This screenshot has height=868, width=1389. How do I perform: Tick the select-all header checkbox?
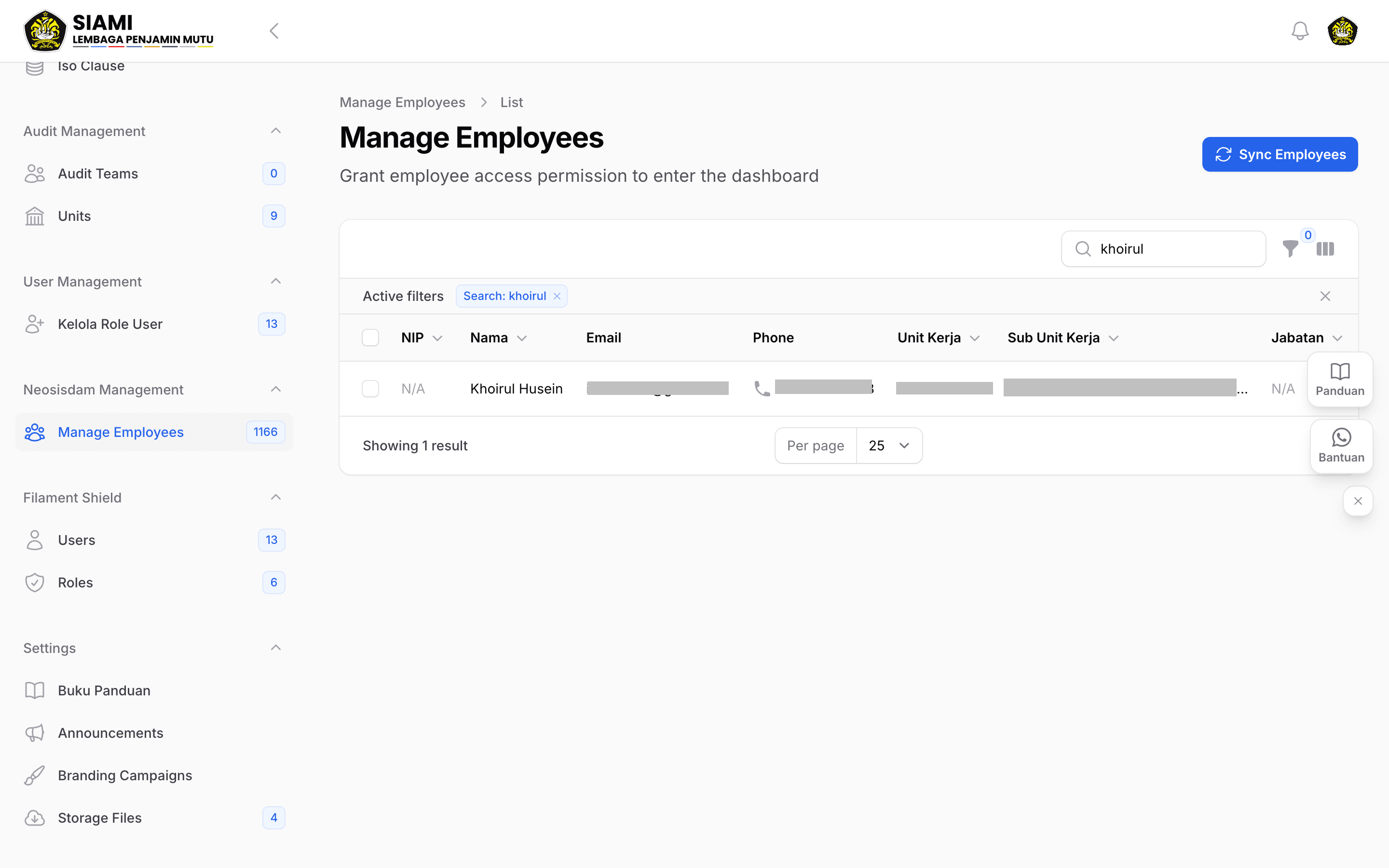pos(370,338)
